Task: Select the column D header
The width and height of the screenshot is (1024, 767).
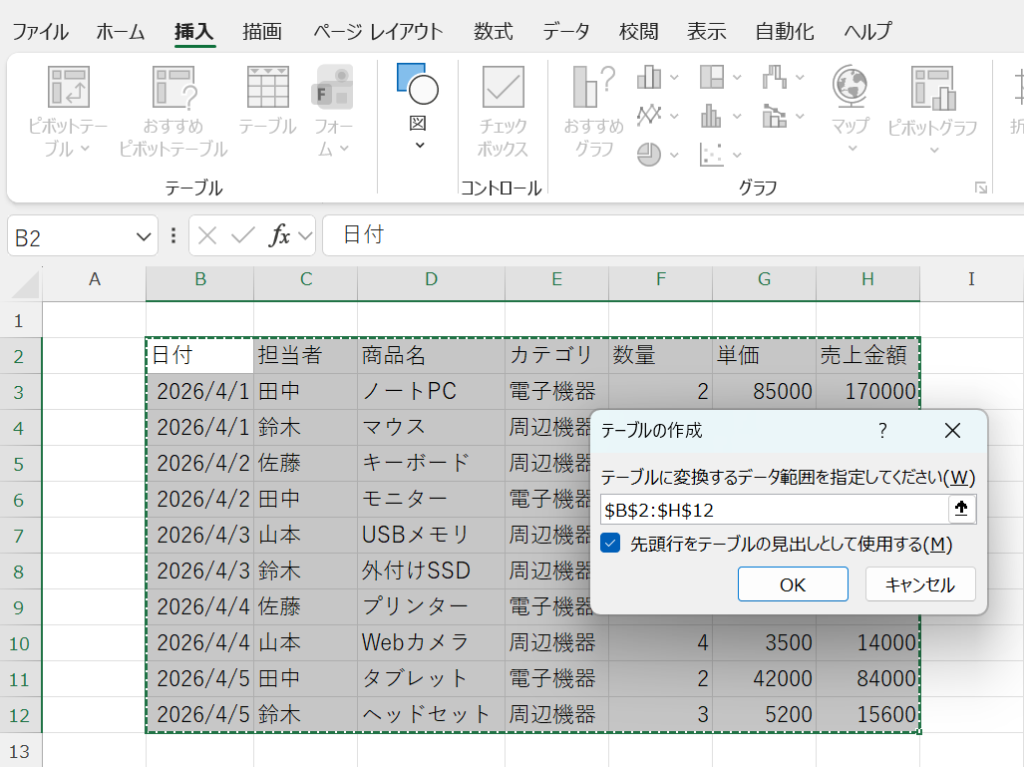Action: (431, 280)
